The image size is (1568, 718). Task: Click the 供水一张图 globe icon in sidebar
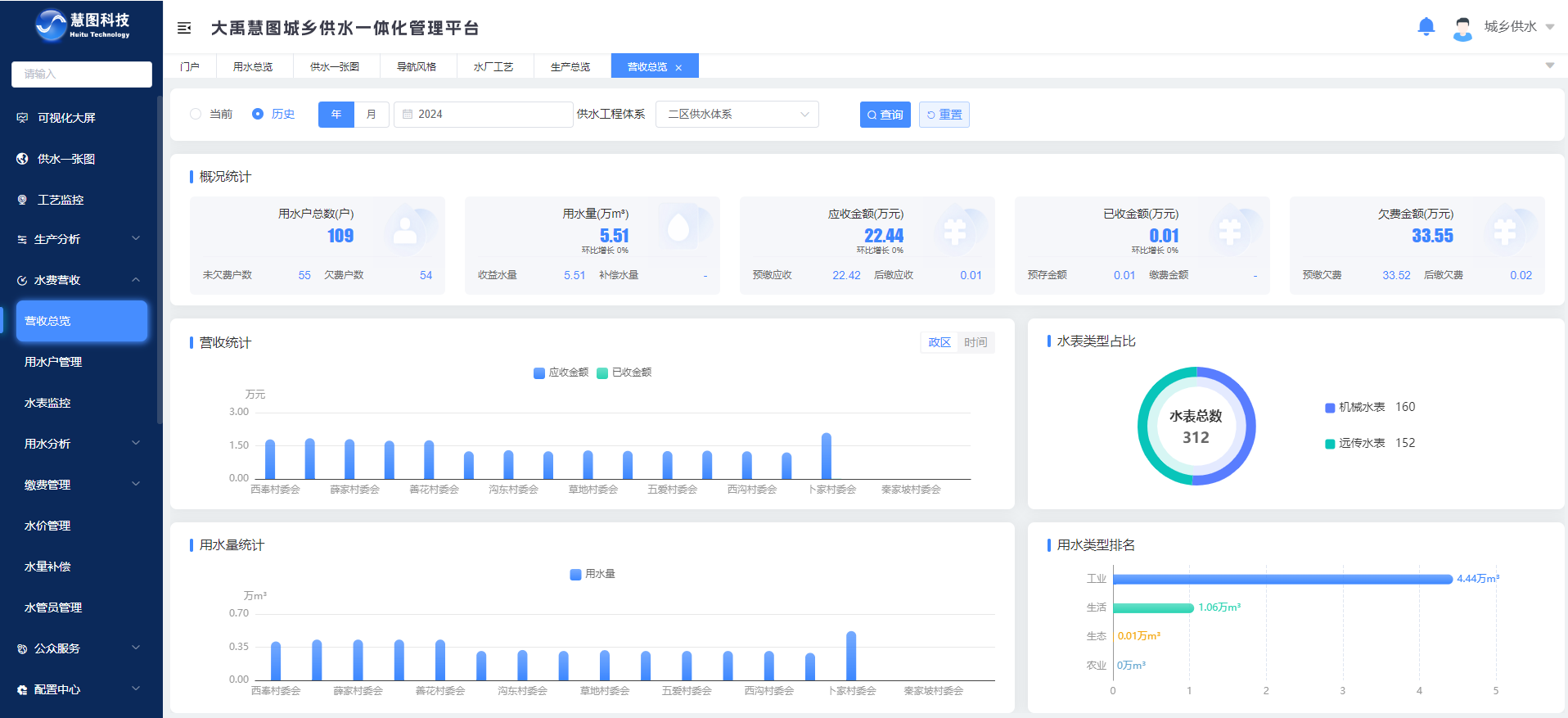[x=22, y=159]
